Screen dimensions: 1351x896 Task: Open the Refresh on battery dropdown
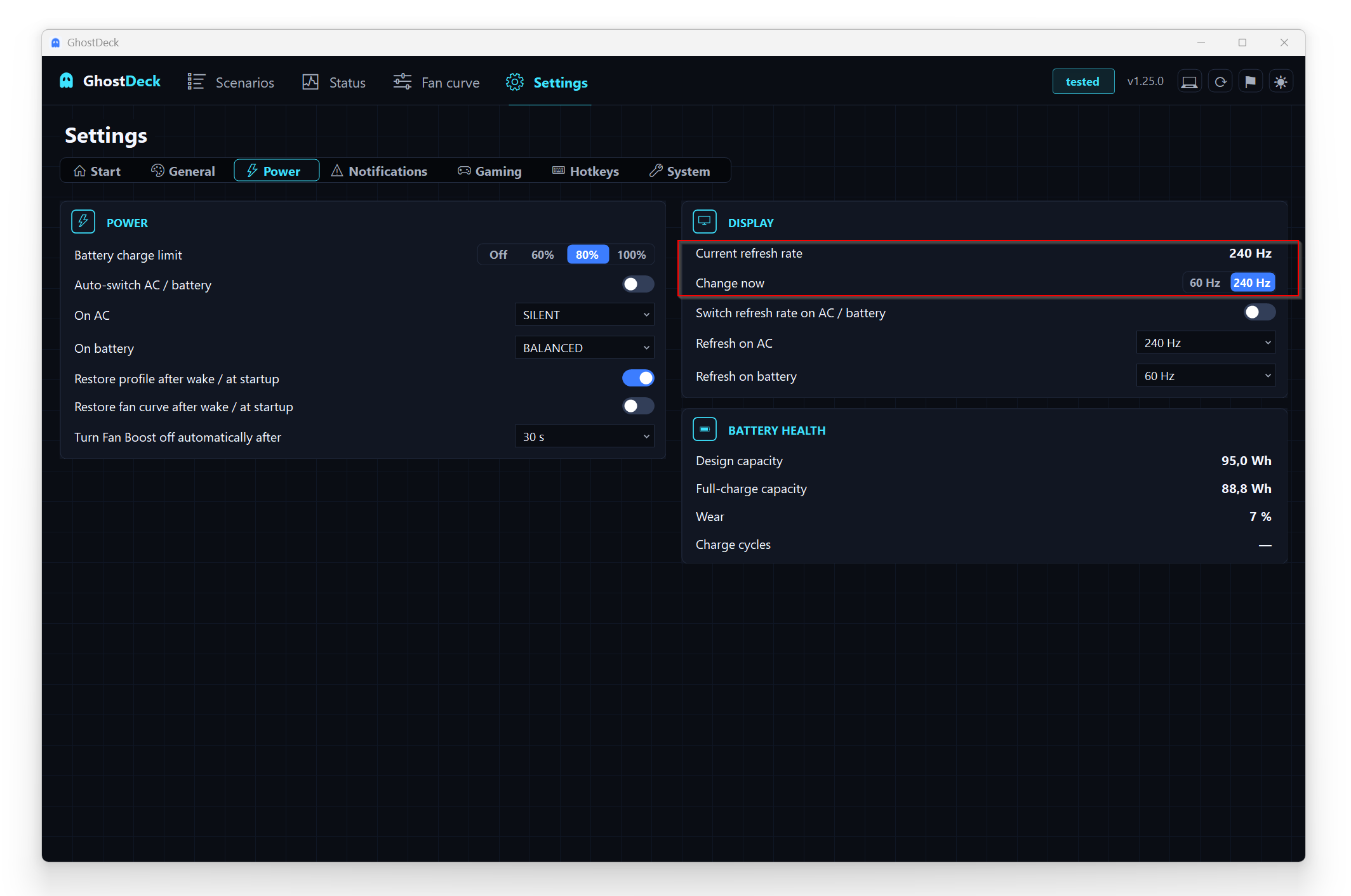coord(1206,376)
